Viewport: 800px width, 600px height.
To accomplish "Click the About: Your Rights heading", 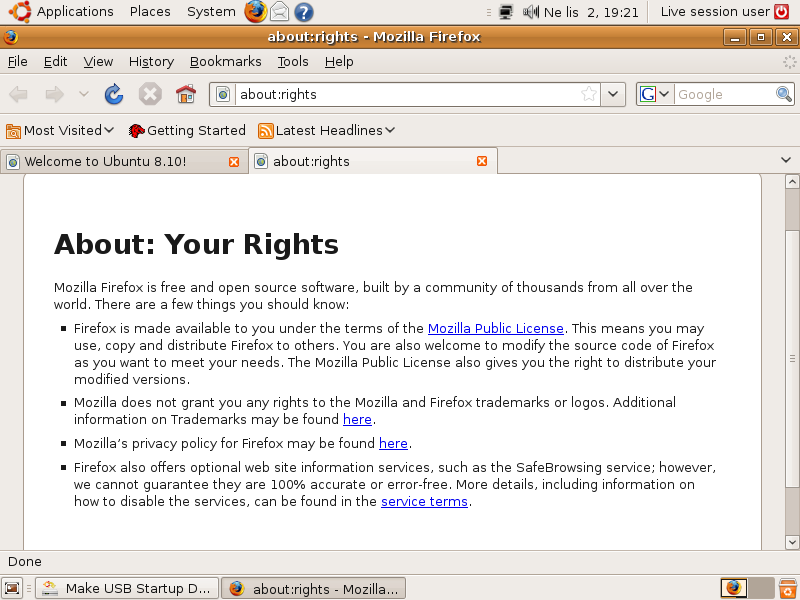I will (196, 244).
